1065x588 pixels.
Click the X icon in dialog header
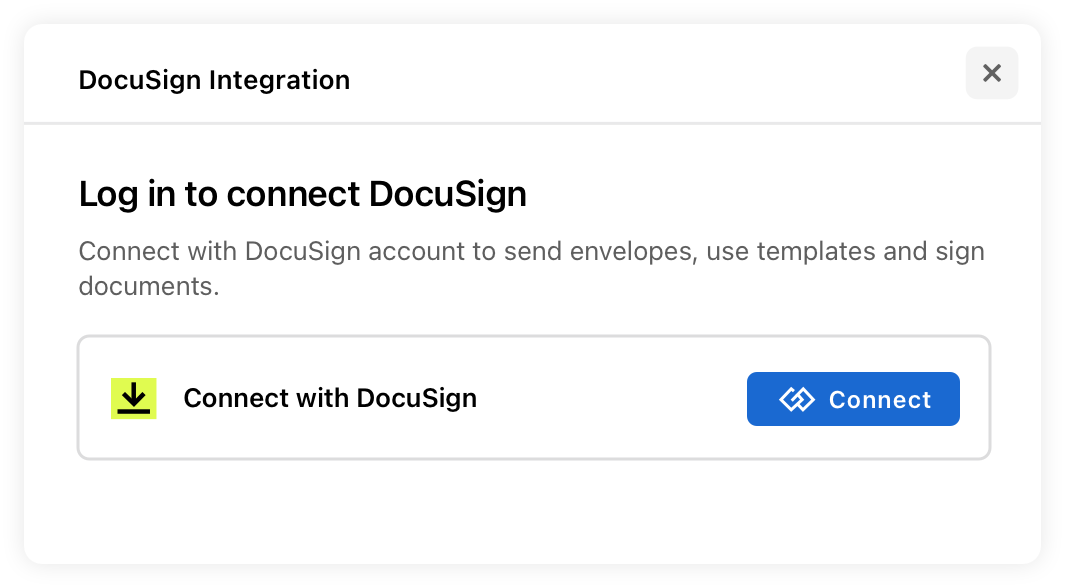click(992, 73)
